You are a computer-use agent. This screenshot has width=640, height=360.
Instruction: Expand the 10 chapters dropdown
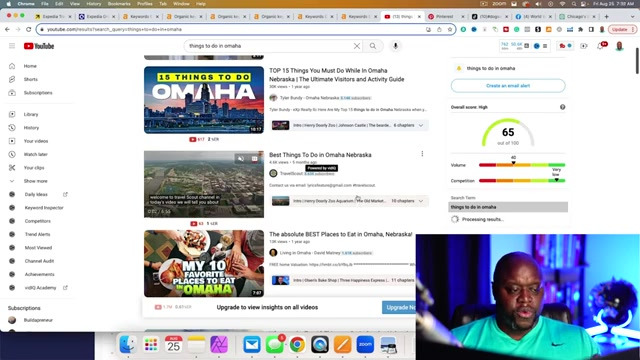tap(421, 201)
